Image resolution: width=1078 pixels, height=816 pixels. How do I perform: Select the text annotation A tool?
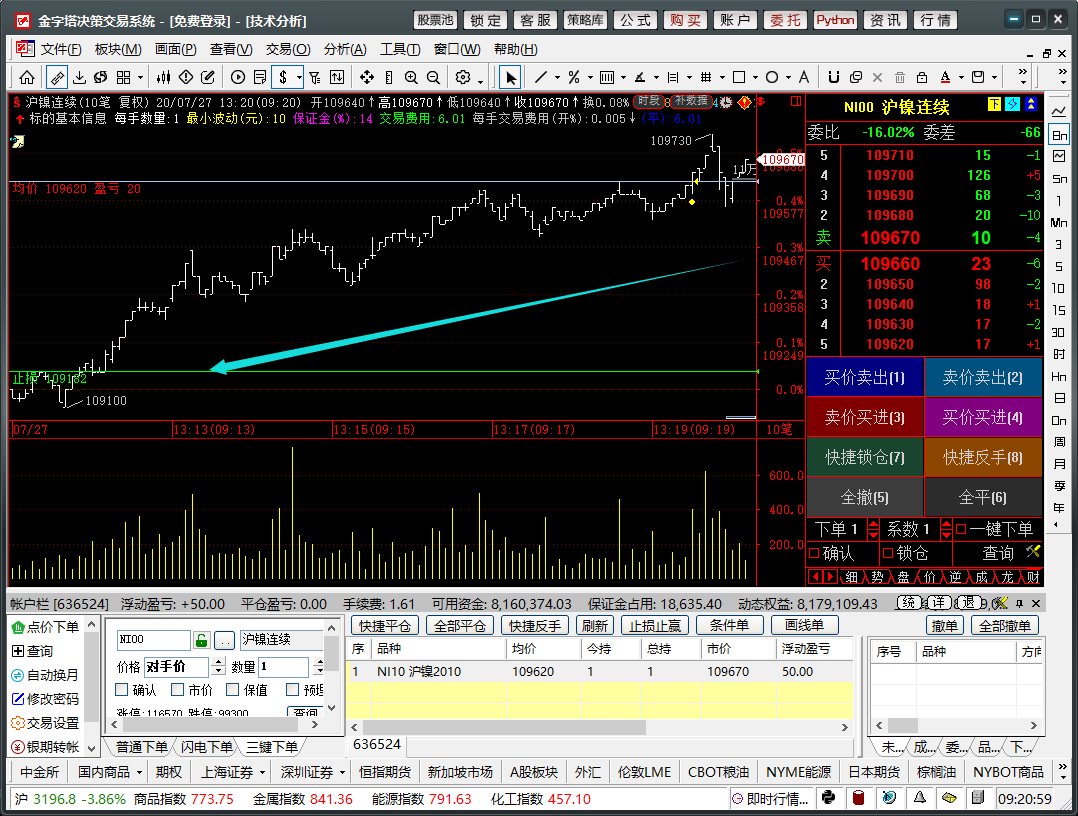[x=804, y=77]
